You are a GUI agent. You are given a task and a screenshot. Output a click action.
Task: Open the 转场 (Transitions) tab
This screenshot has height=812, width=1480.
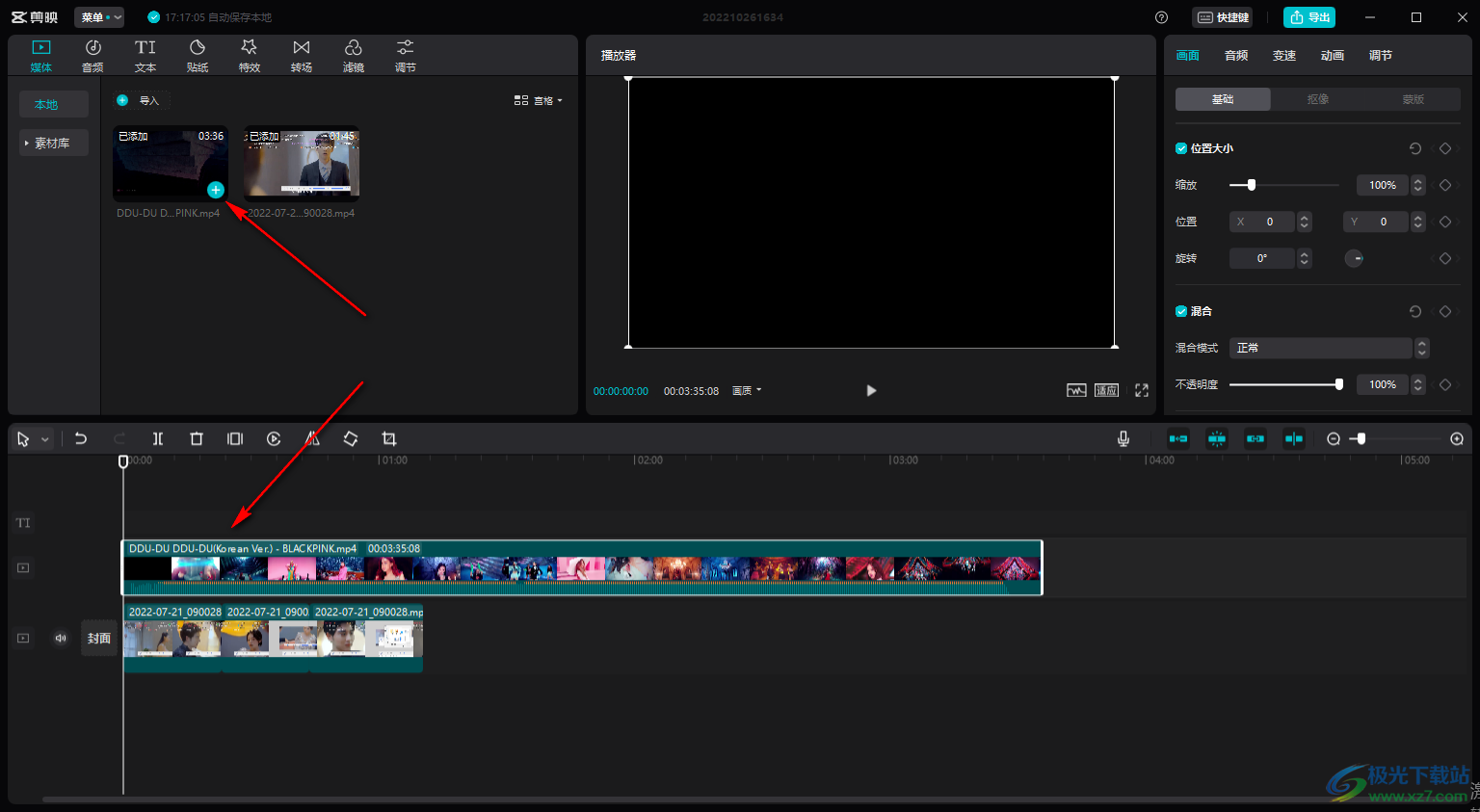coord(302,56)
